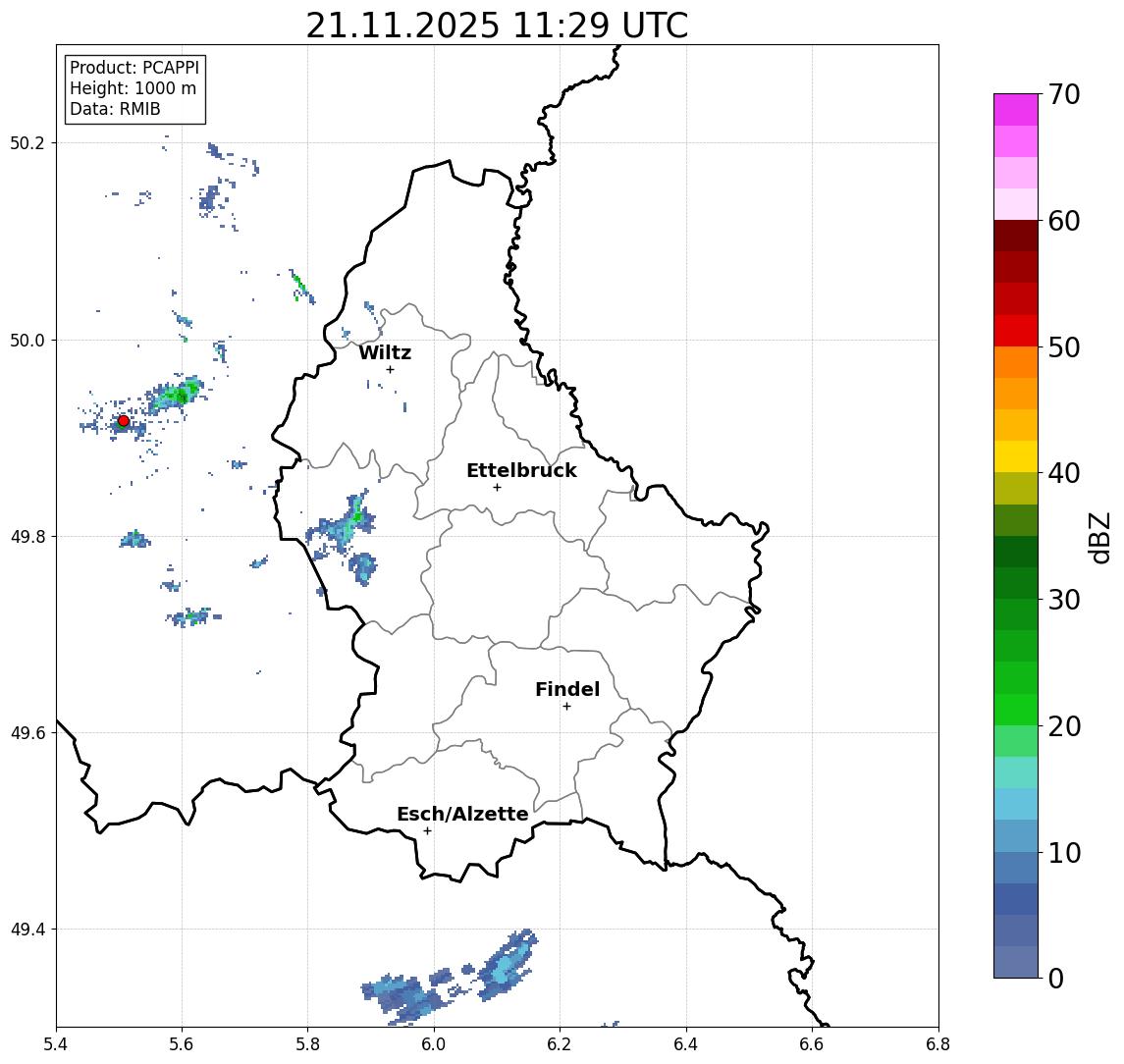The height and width of the screenshot is (1064, 1124).
Task: Click the 49.4 latitude axis label
Action: (27, 930)
